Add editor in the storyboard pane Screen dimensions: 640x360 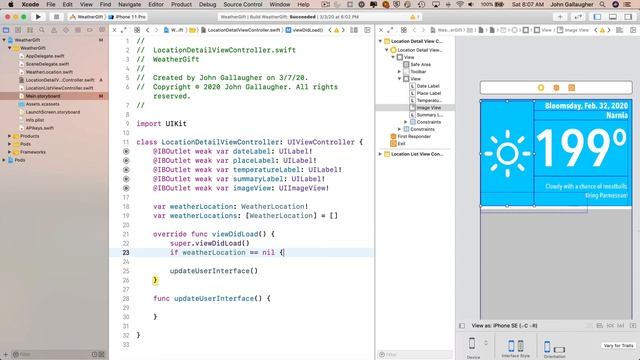[633, 30]
